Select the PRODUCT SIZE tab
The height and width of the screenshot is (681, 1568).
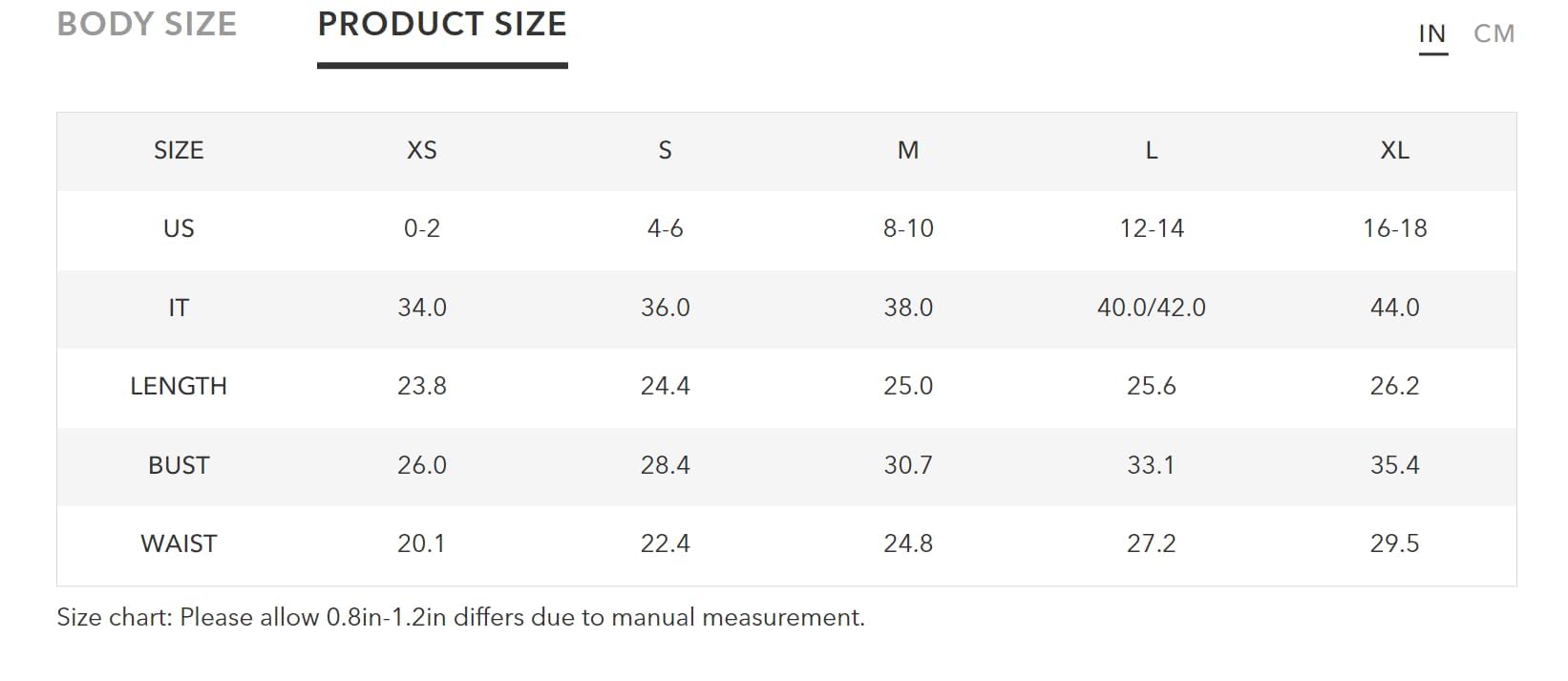tap(442, 24)
